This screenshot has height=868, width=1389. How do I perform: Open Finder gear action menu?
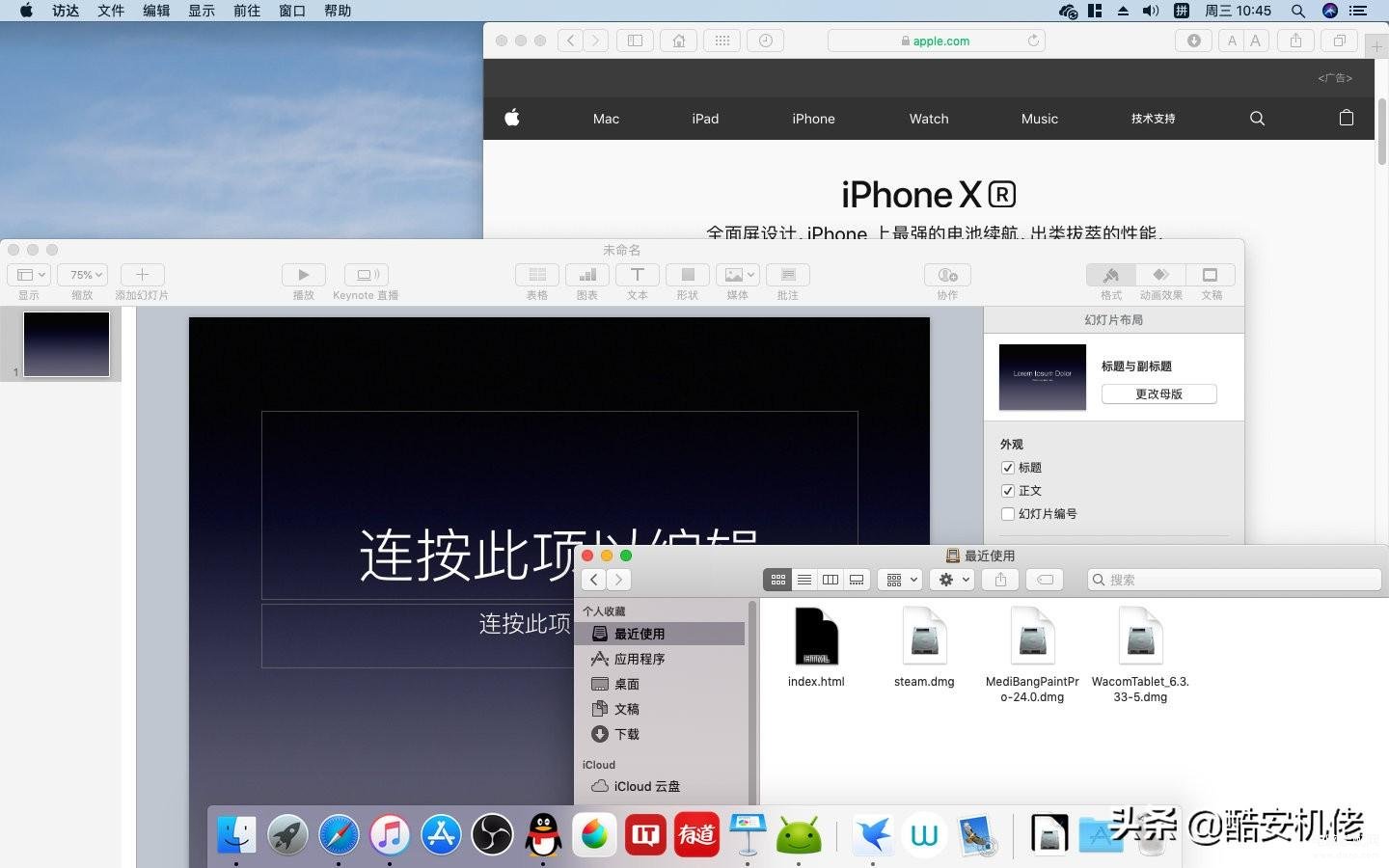[952, 580]
